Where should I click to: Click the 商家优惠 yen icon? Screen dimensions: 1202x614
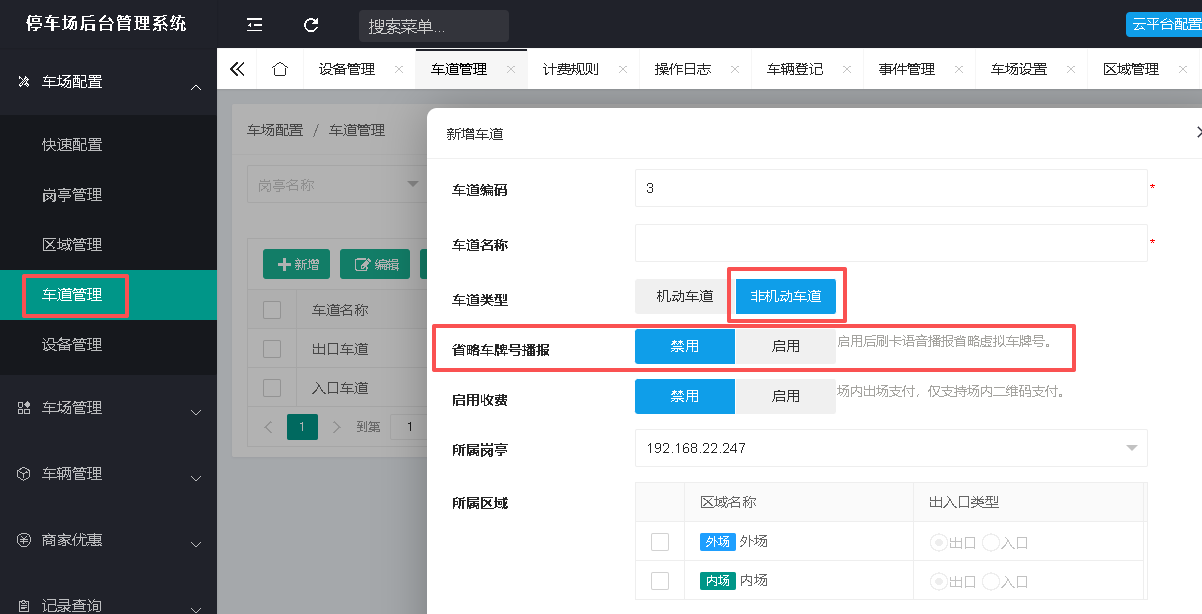(x=24, y=540)
